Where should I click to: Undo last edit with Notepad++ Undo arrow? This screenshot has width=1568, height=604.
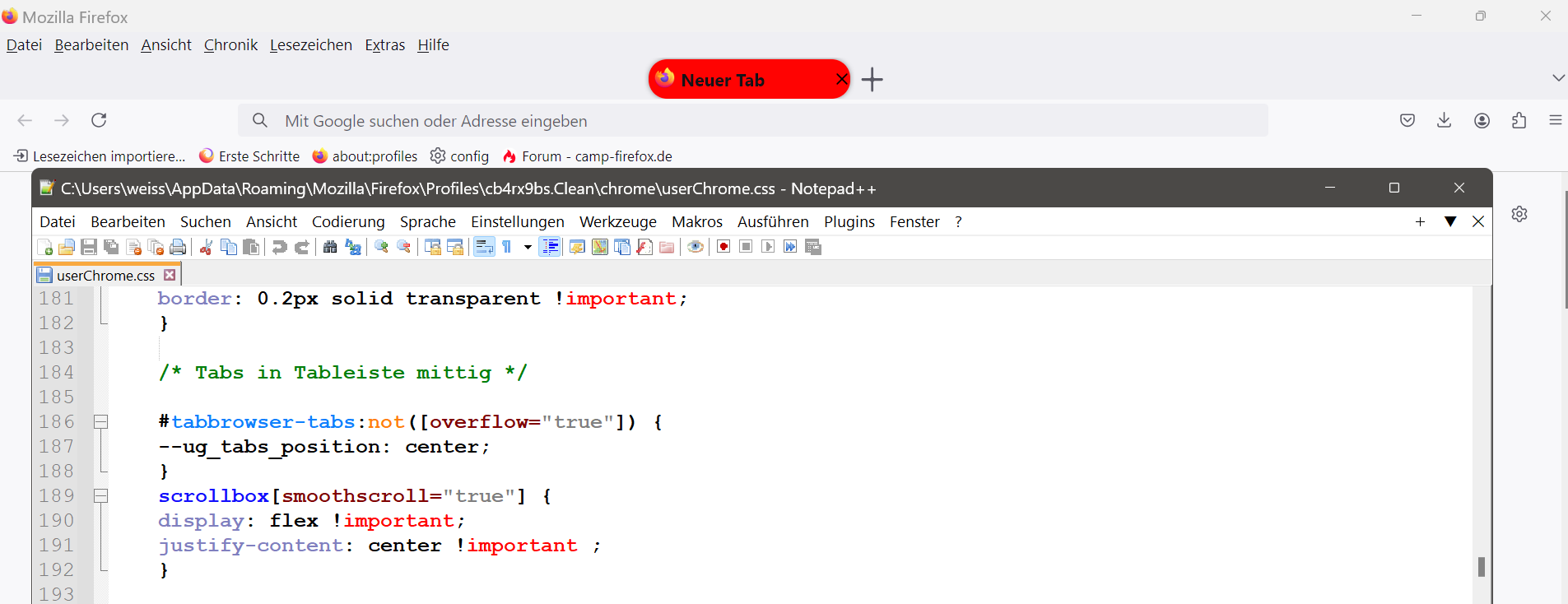tap(280, 247)
